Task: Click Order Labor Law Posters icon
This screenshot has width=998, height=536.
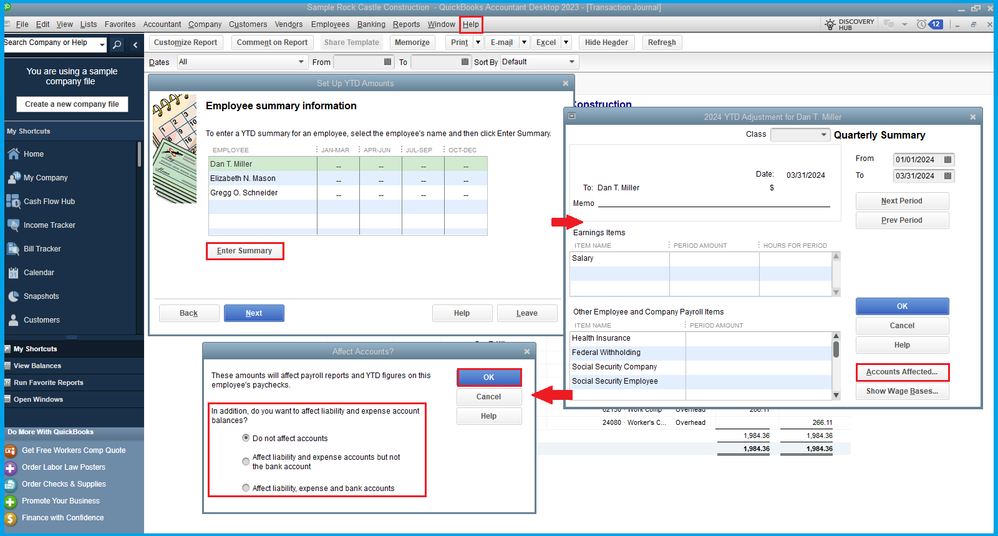Action: (10, 468)
